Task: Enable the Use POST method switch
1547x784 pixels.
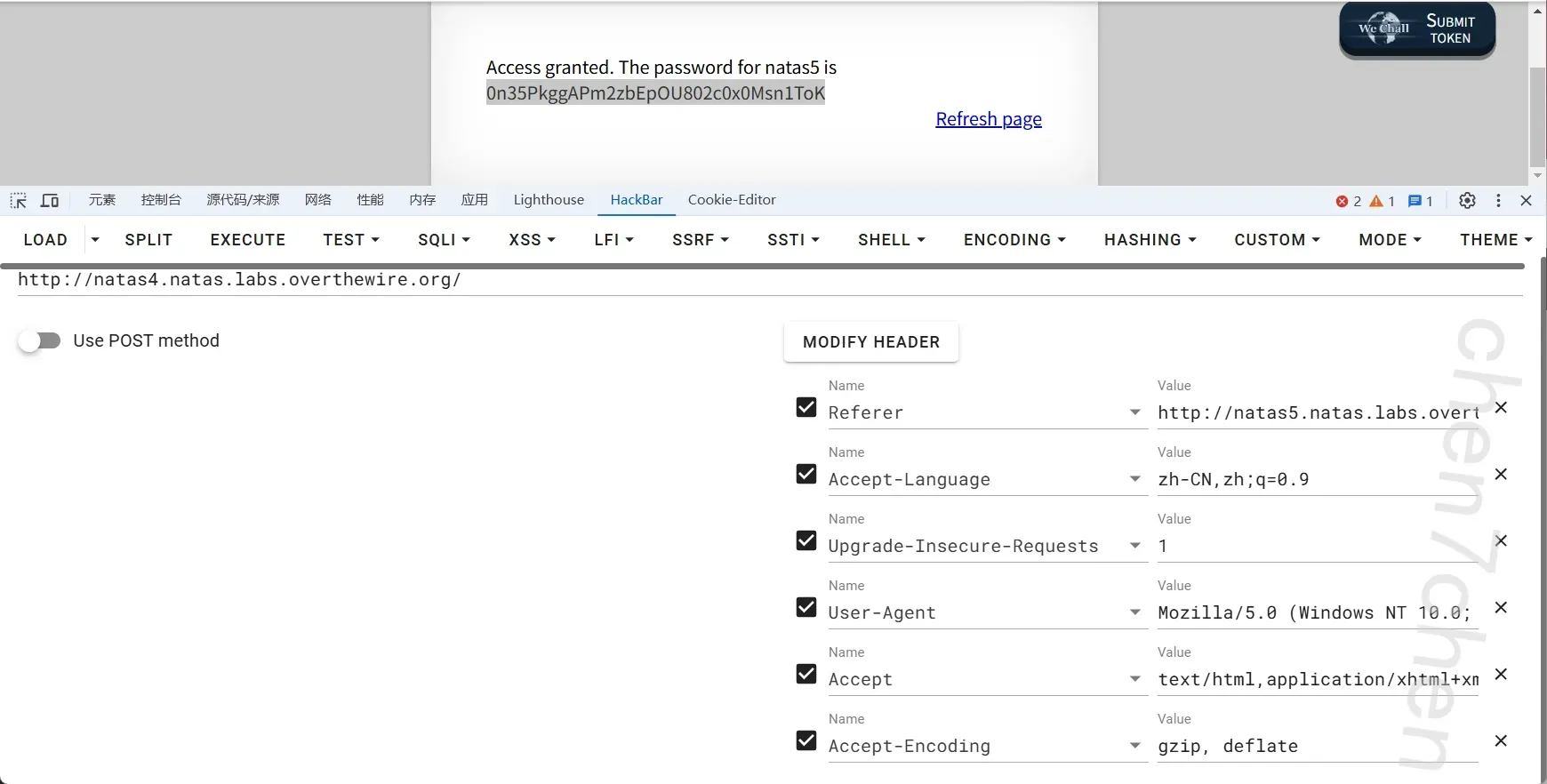Action: [40, 341]
